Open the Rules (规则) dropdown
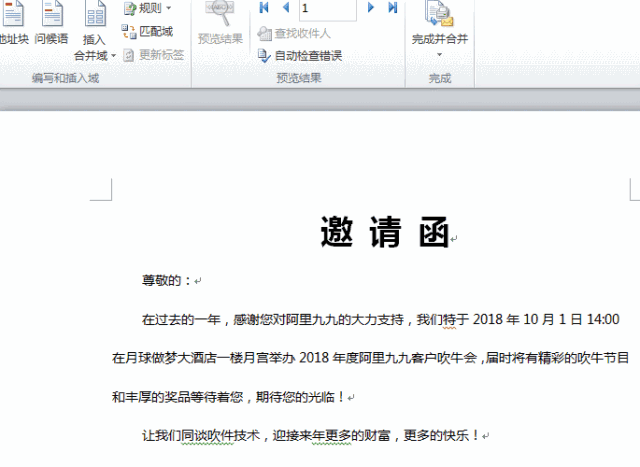640x467 pixels. [148, 8]
